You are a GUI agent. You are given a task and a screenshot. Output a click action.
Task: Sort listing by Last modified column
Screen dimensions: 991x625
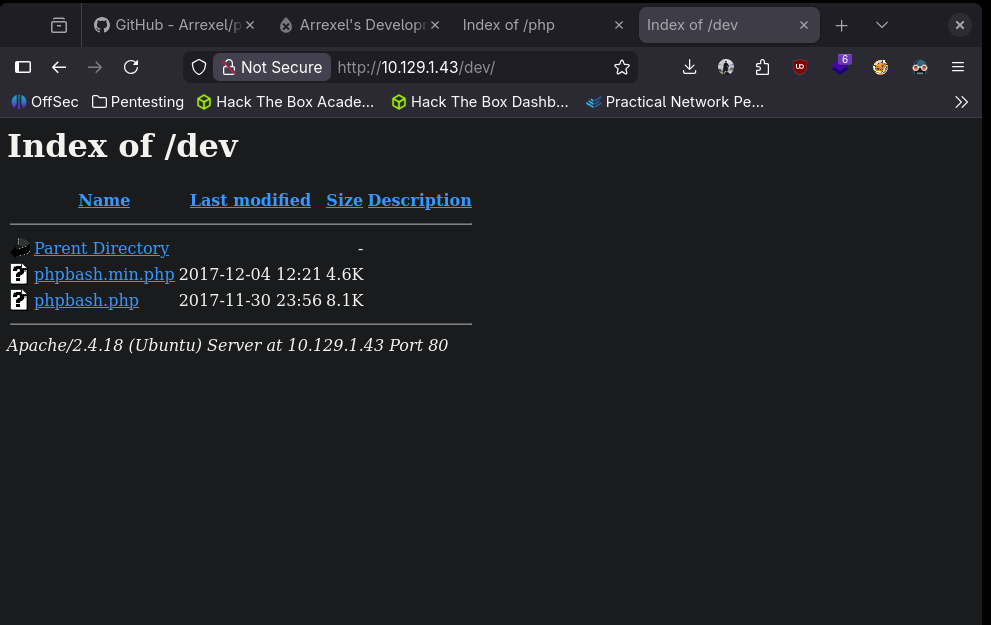click(250, 200)
